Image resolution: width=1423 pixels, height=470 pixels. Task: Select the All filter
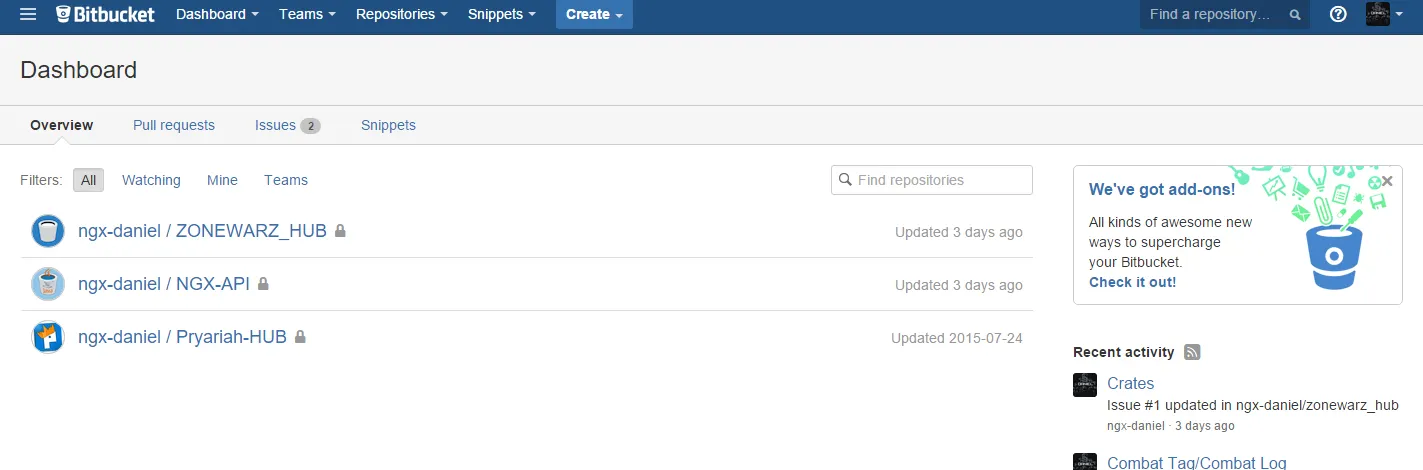[89, 180]
